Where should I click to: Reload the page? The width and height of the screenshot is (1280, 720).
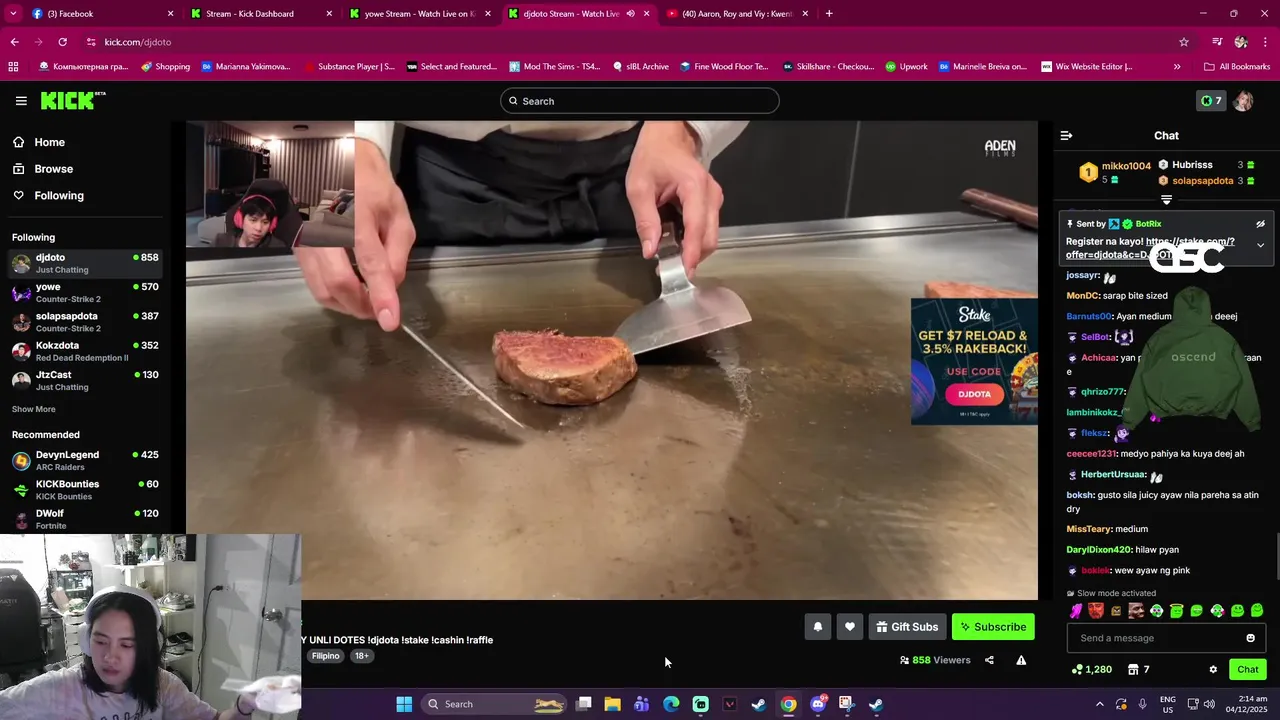click(62, 42)
